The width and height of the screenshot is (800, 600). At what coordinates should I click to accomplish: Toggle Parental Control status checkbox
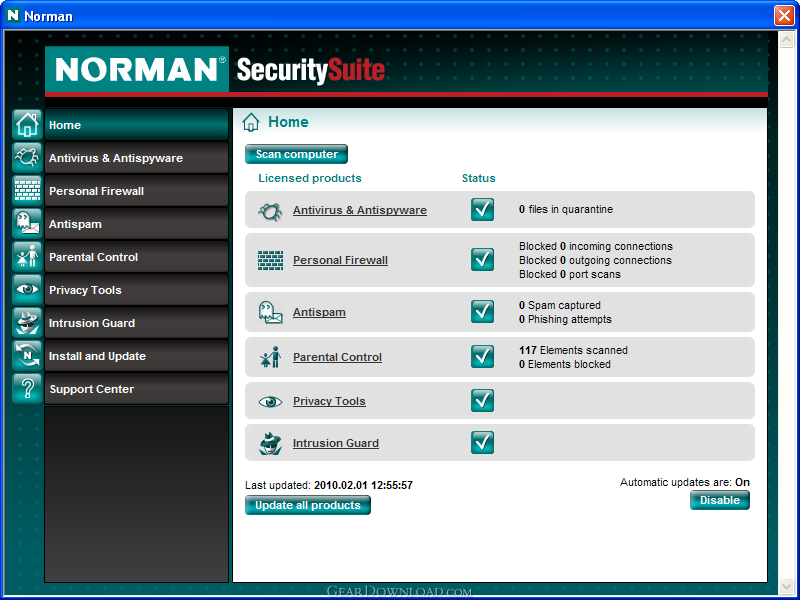(x=482, y=357)
